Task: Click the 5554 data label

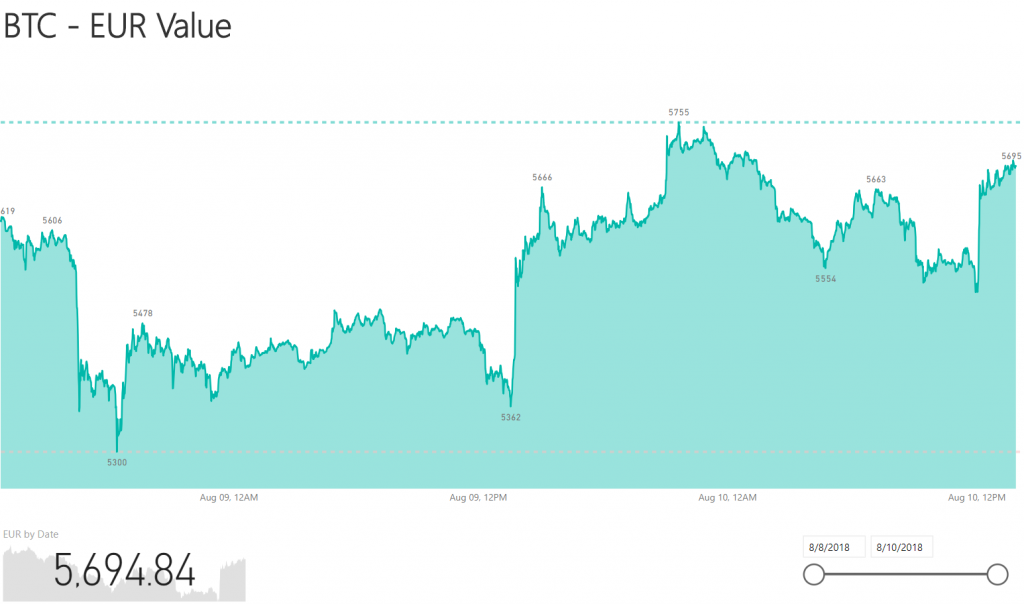Action: coord(826,279)
